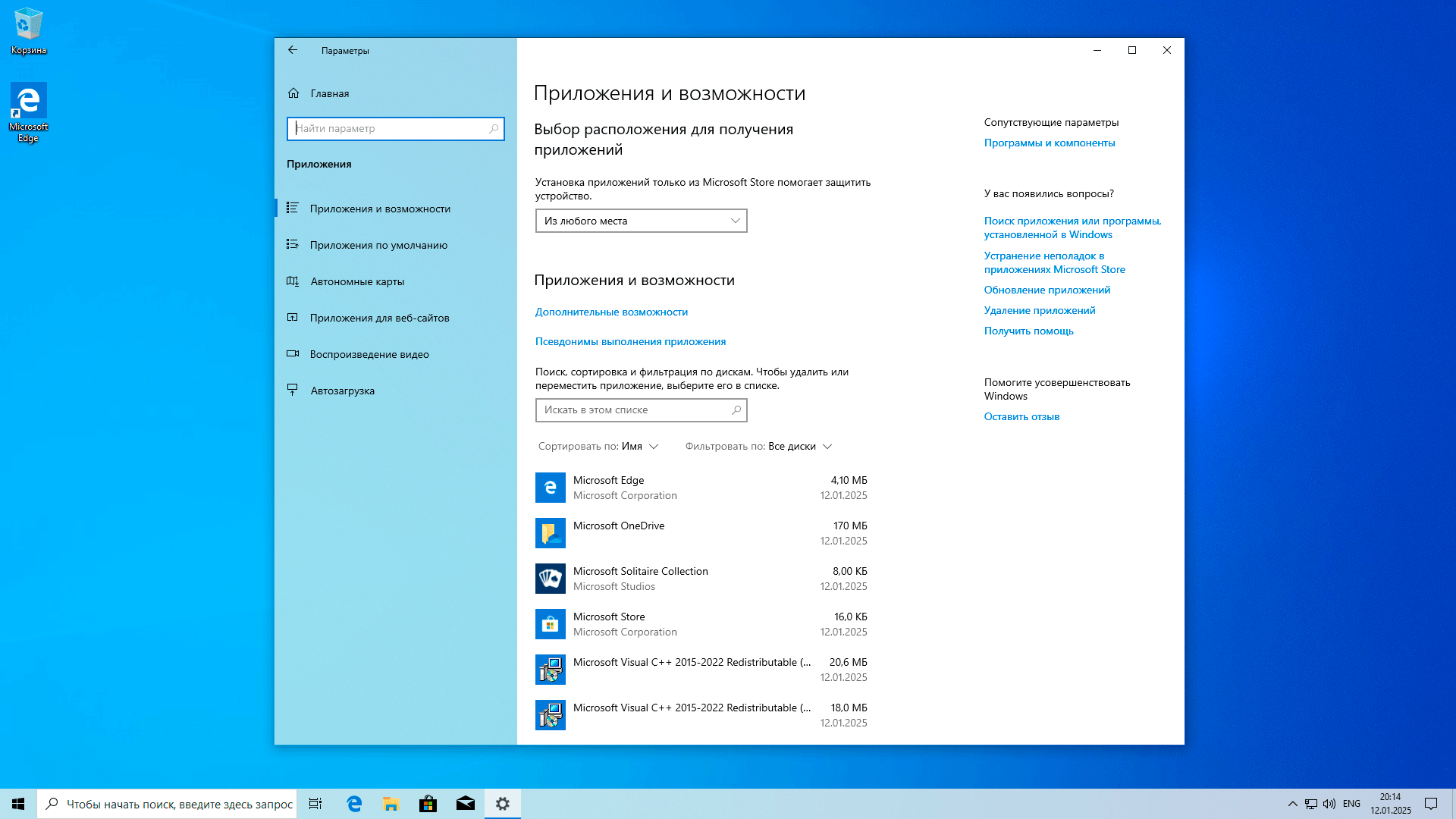Click the Воспроизведение видео sidebar icon
1456x819 pixels.
coord(293,354)
